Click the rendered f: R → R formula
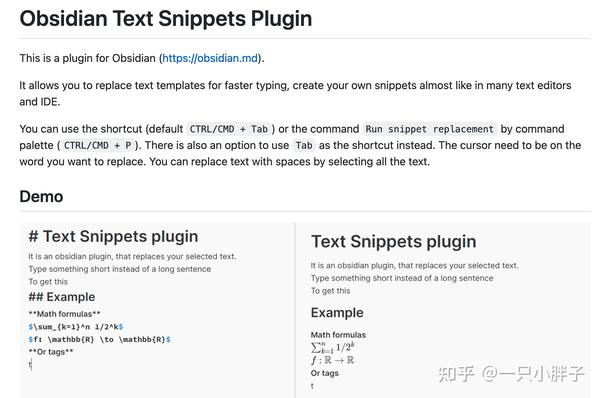 (333, 360)
